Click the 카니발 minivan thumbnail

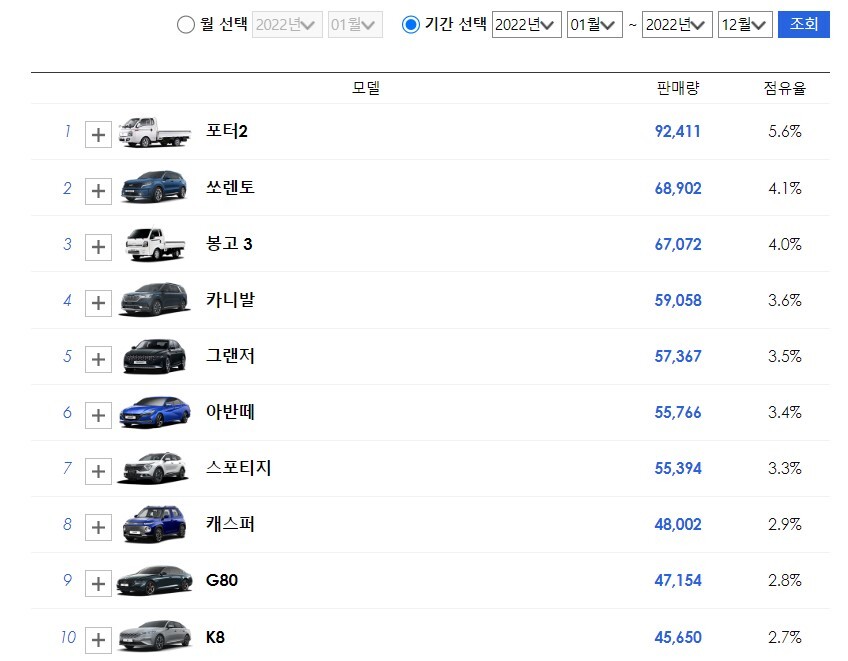coord(155,299)
